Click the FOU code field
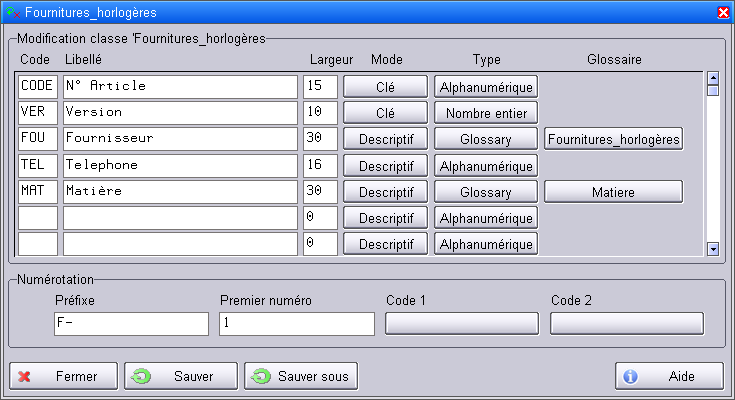The height and width of the screenshot is (400, 735). click(38, 139)
